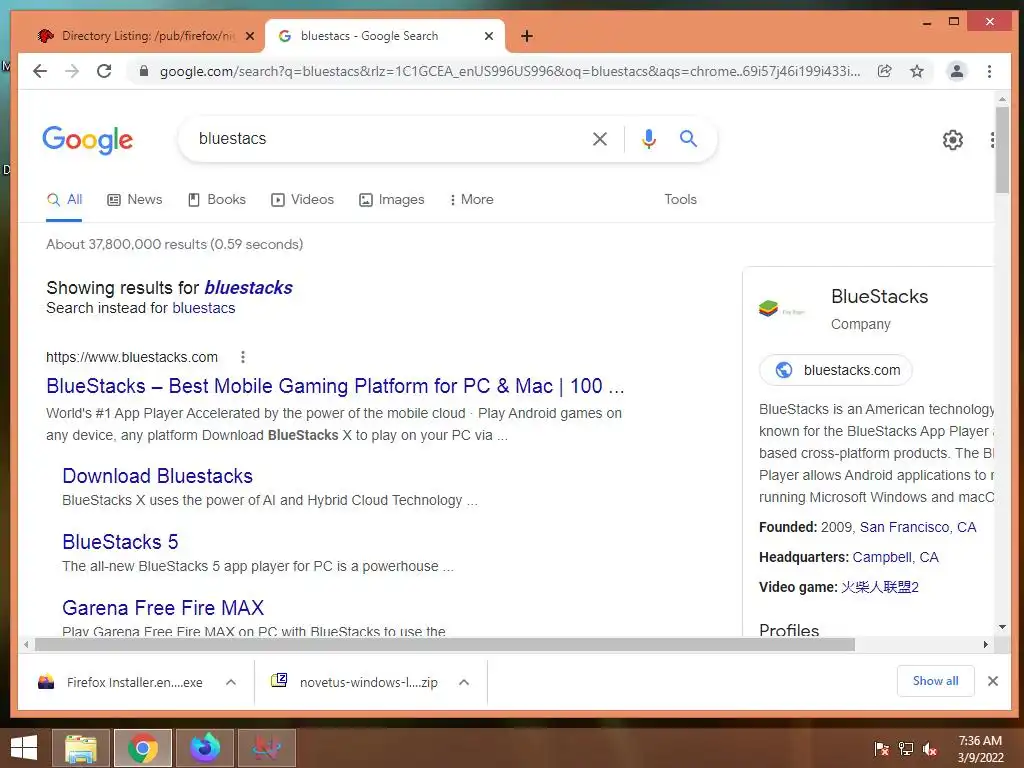Search instead for bluestacs
Screen dimensions: 1024x768
click(204, 308)
